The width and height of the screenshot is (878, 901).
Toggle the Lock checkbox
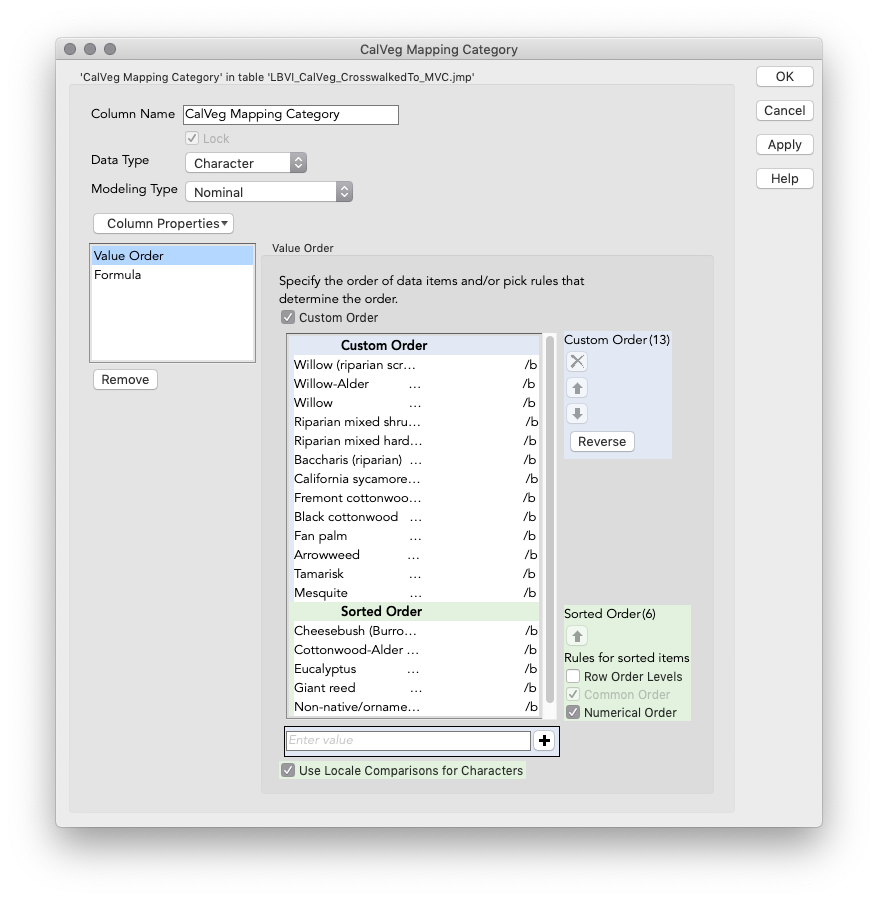coord(192,138)
